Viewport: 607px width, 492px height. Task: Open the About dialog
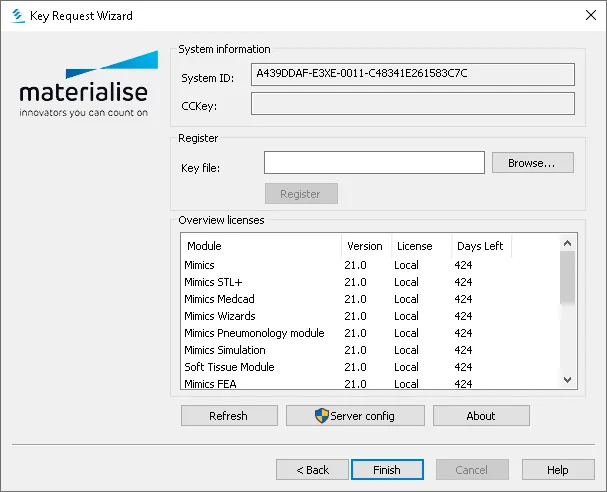(481, 416)
